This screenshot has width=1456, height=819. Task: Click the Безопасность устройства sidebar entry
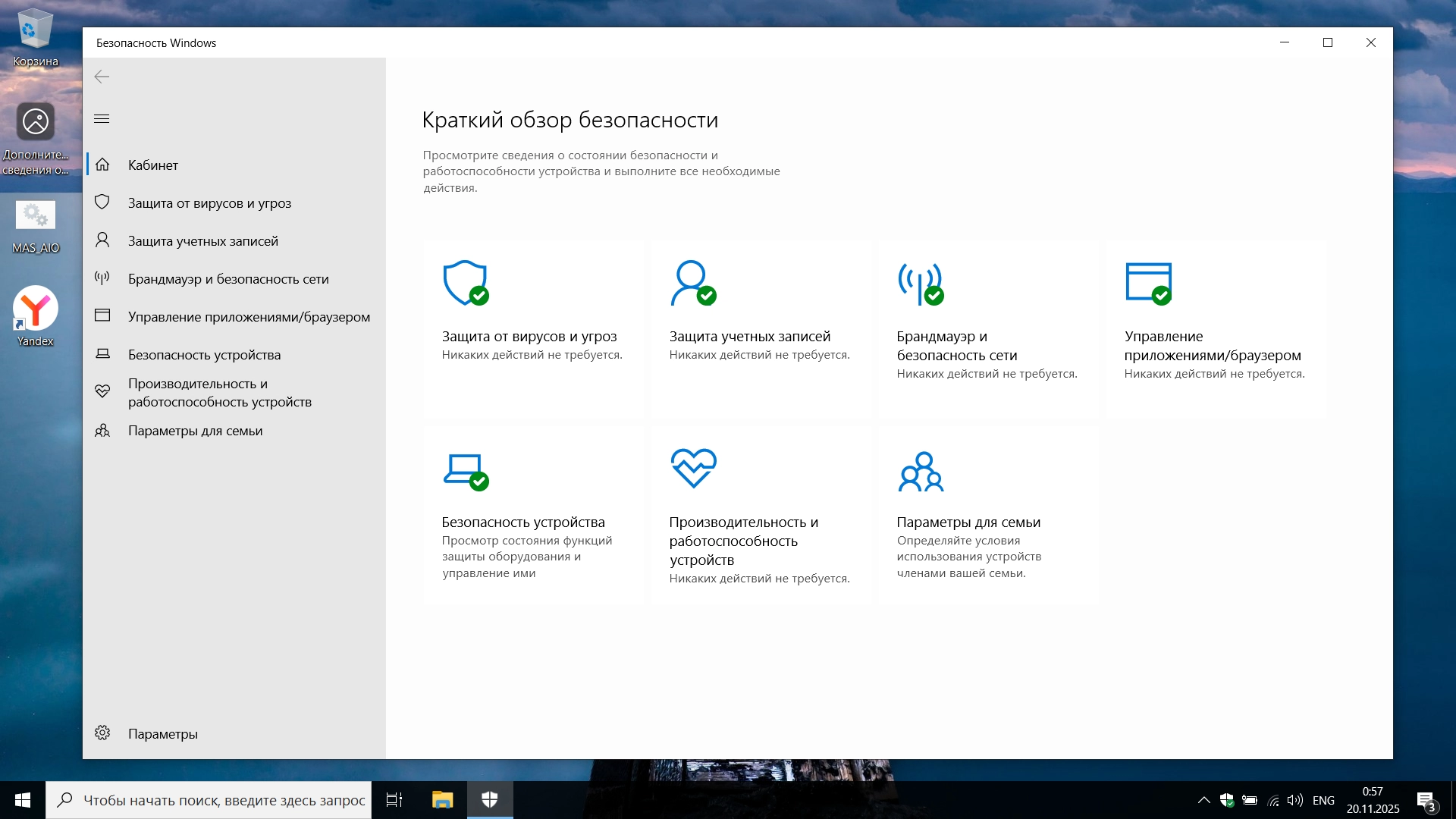204,354
